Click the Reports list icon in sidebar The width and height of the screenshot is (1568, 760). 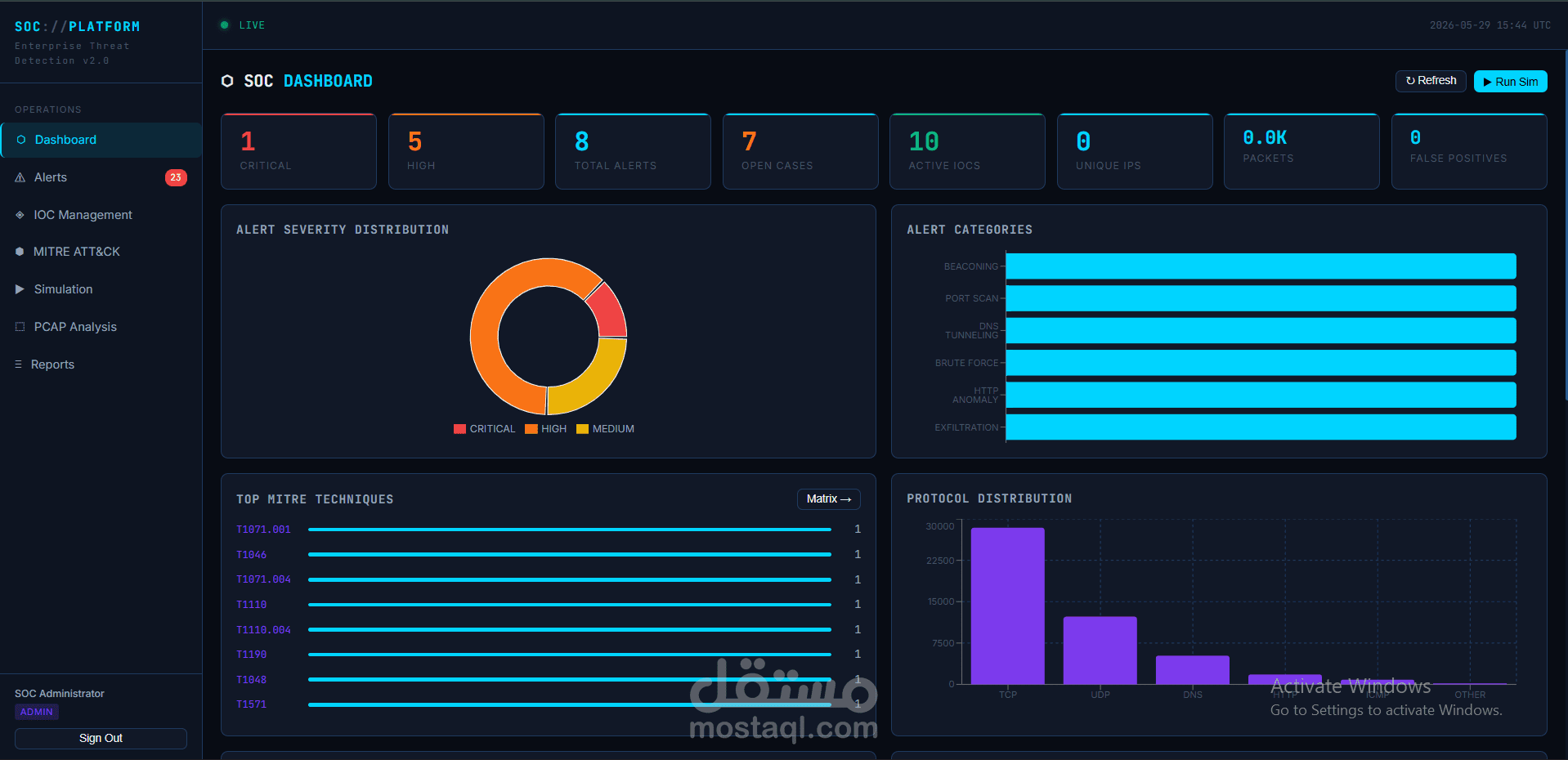(x=18, y=364)
